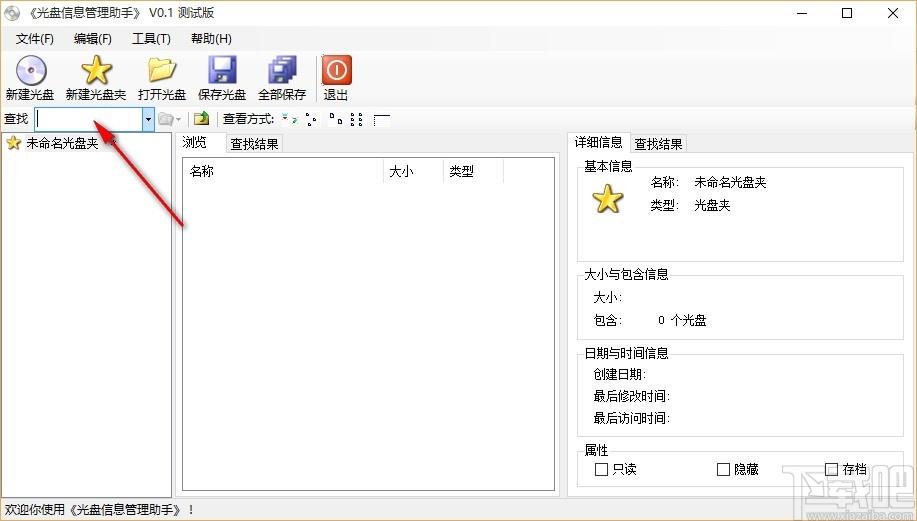Sort by the 类型 column header
Viewport: 917px width, 521px height.
coord(473,171)
